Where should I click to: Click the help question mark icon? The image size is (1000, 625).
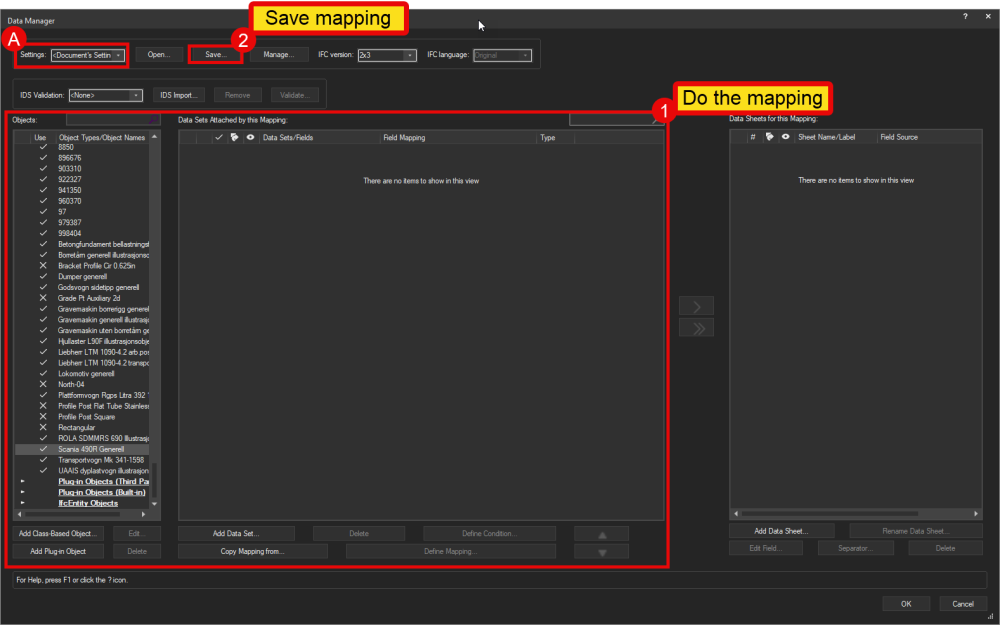[x=964, y=19]
